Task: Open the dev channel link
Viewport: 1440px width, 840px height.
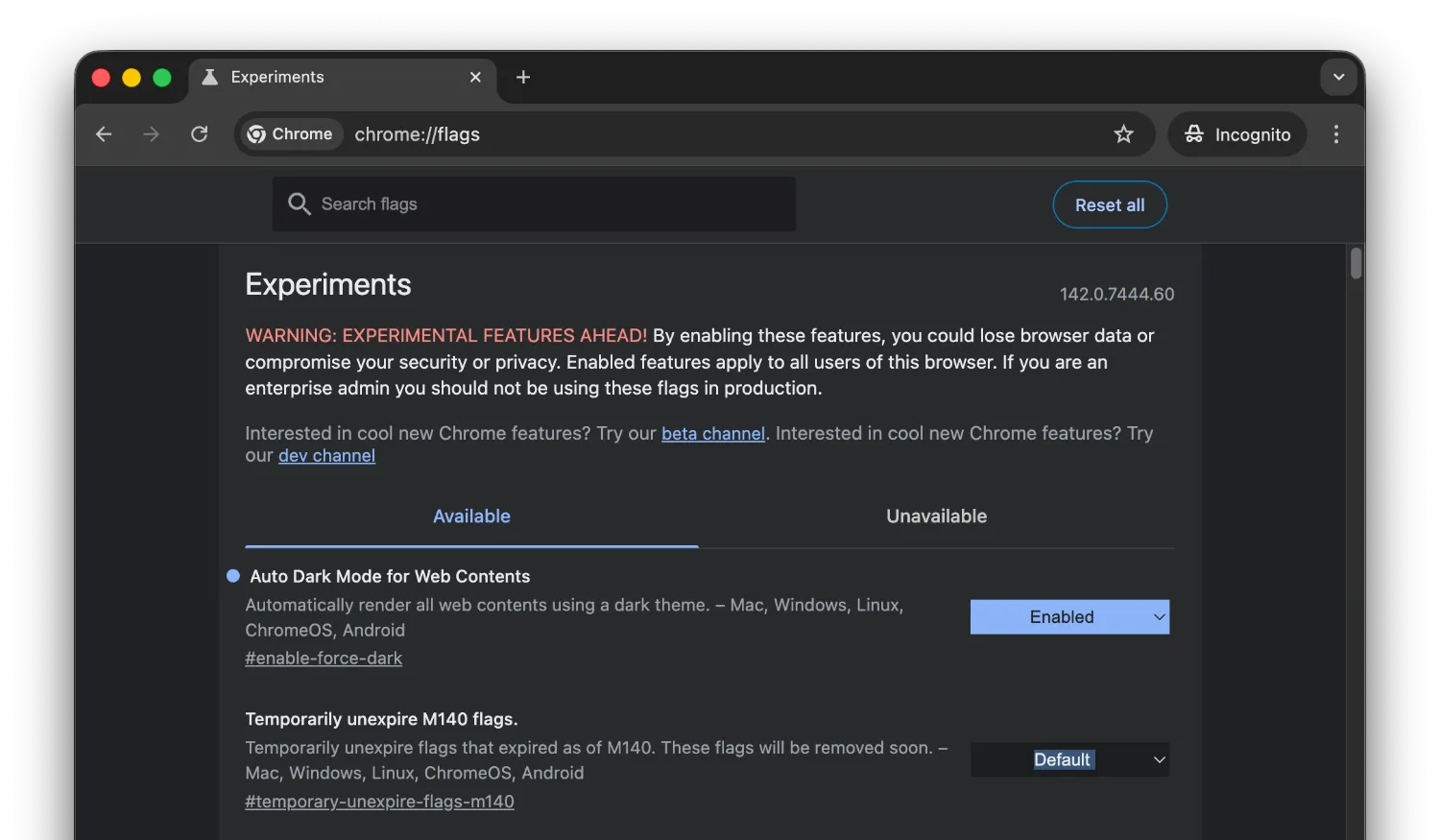Action: click(326, 455)
